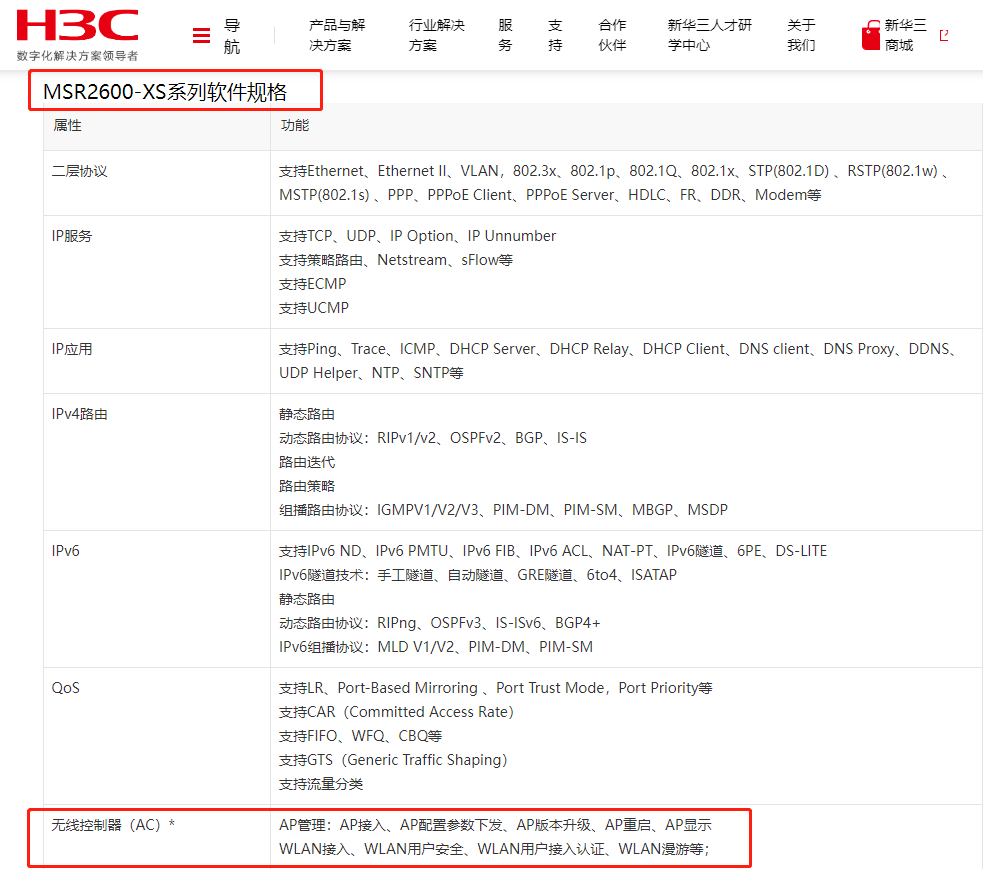Select the IP应用 row label
Viewport: 983px width, 869px height.
click(71, 349)
